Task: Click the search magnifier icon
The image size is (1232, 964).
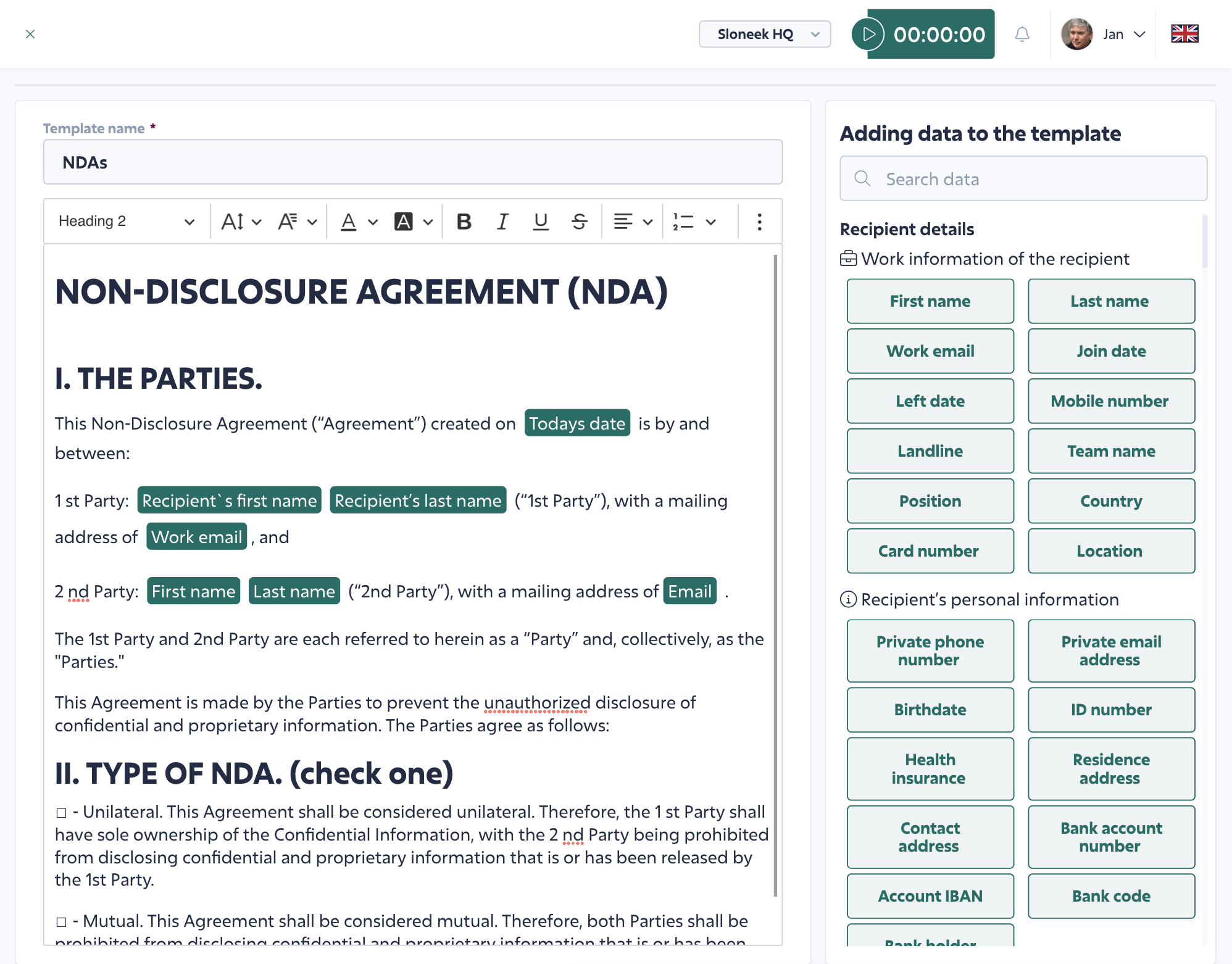Action: [x=862, y=178]
